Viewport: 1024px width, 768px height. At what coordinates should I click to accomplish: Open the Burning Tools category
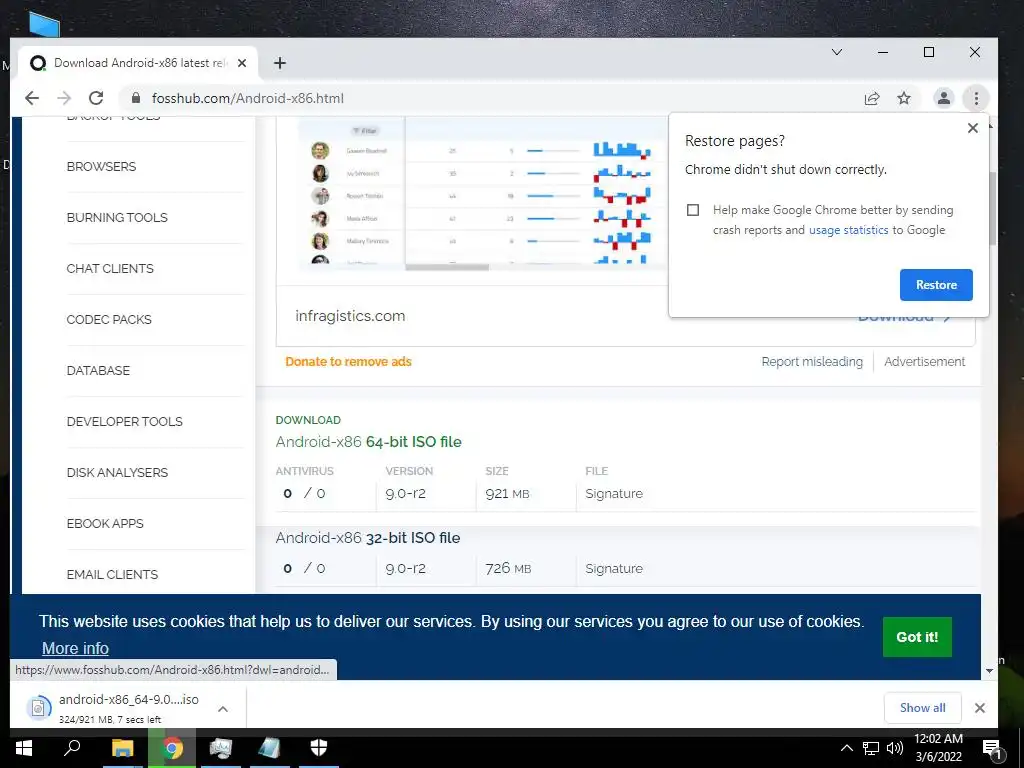click(x=117, y=217)
